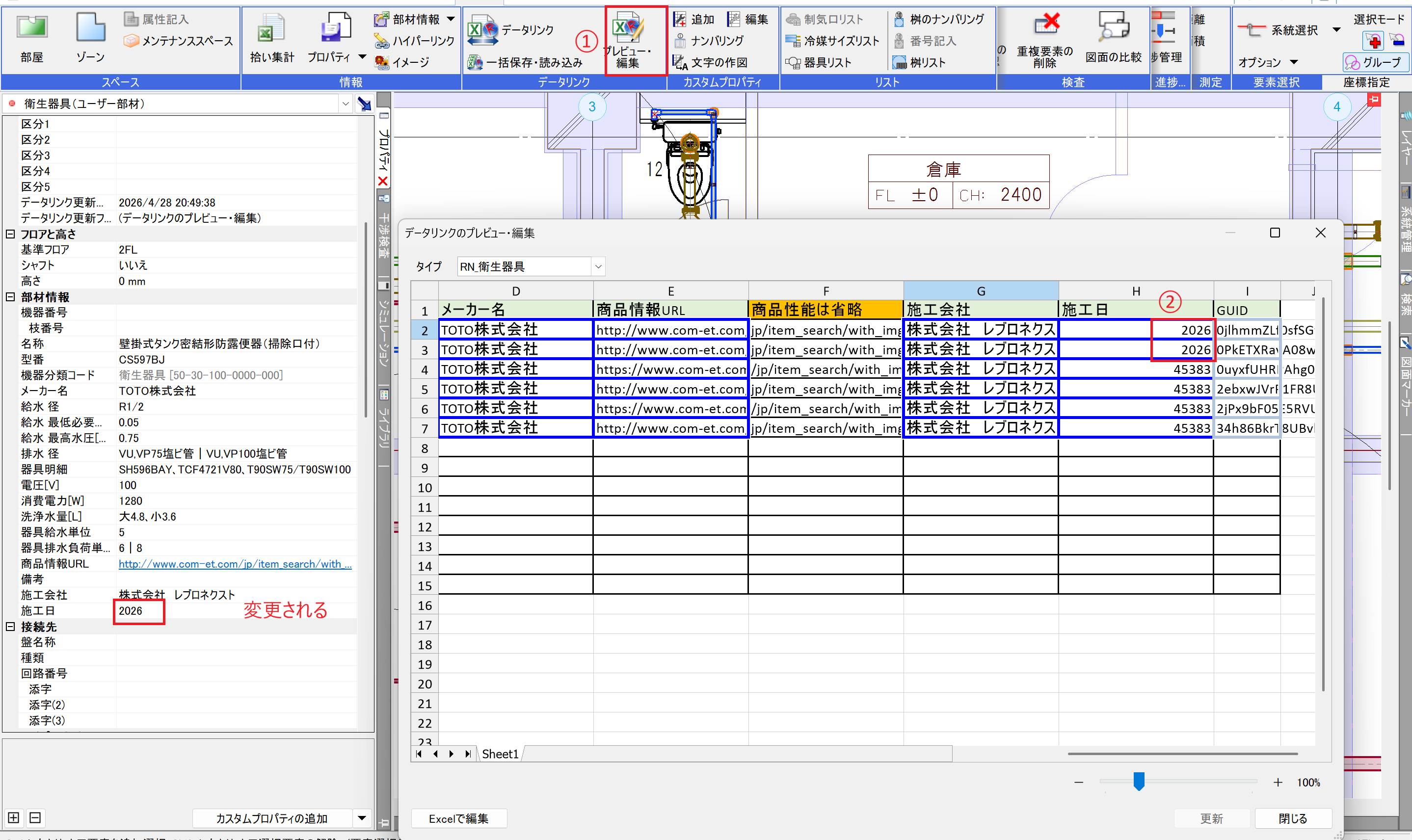The height and width of the screenshot is (840, 1412).
Task: Open the 商品情報URL hyperlink
Action: pyautogui.click(x=235, y=564)
